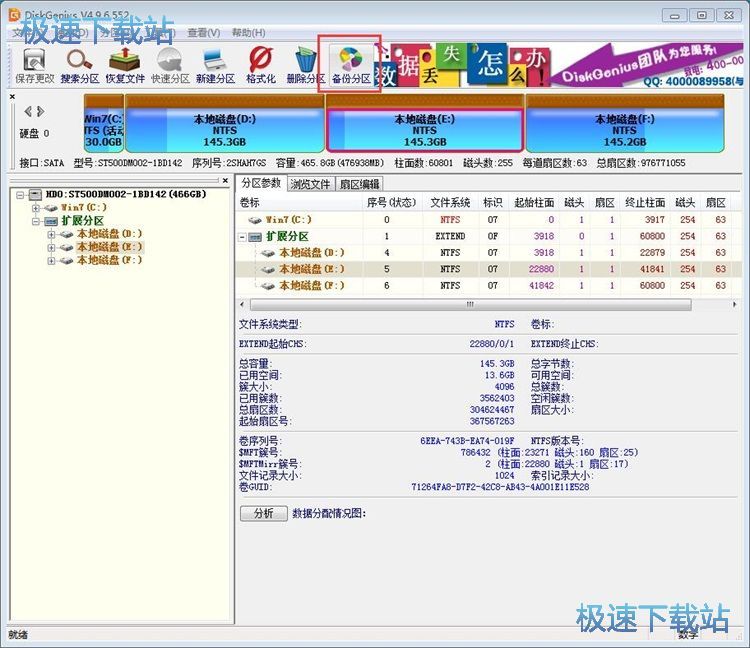The height and width of the screenshot is (648, 750).
Task: Close the left tree panel with X
Action: (x=225, y=180)
